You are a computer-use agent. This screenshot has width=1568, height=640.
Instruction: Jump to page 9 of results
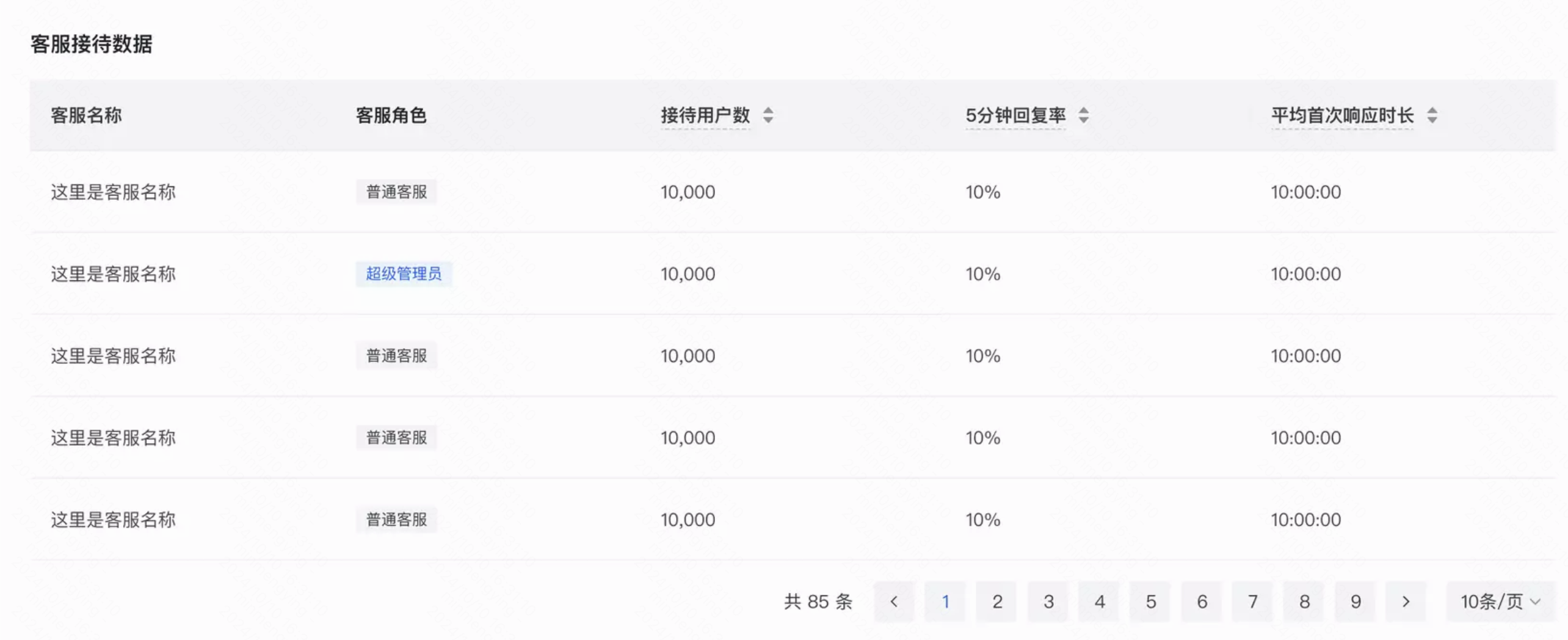pyautogui.click(x=1355, y=601)
